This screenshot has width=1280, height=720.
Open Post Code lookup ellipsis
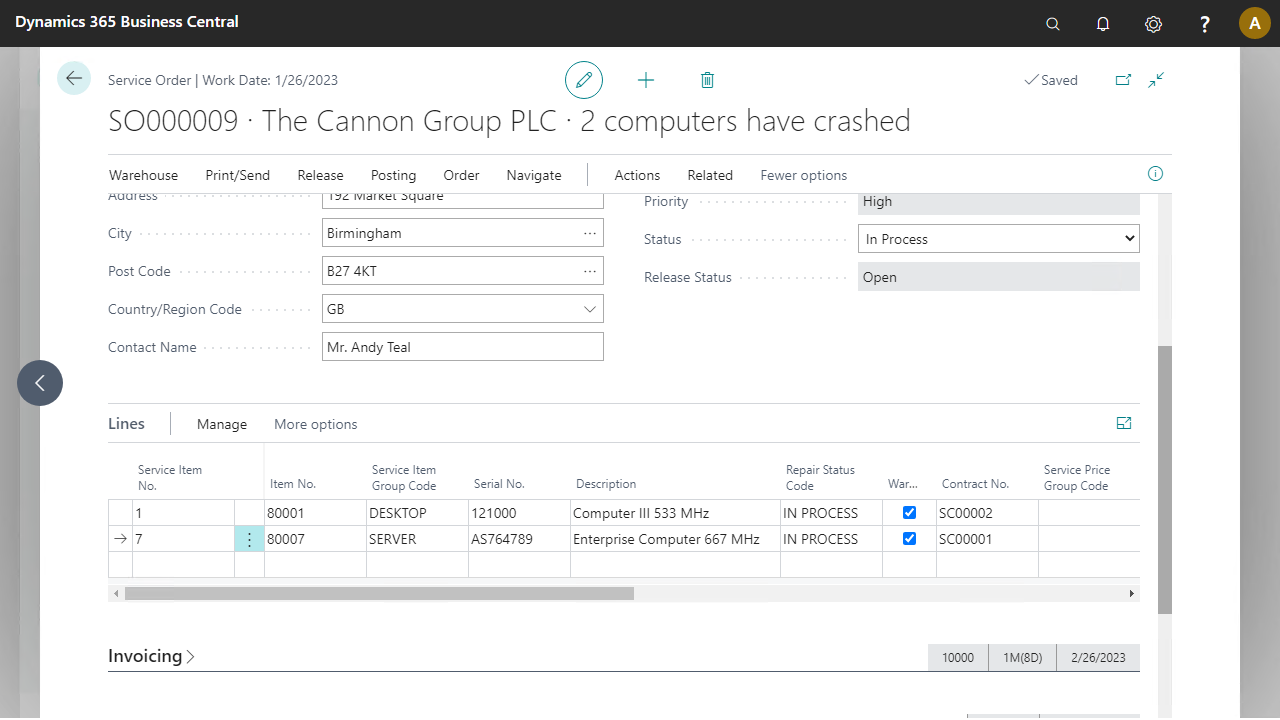coord(590,271)
